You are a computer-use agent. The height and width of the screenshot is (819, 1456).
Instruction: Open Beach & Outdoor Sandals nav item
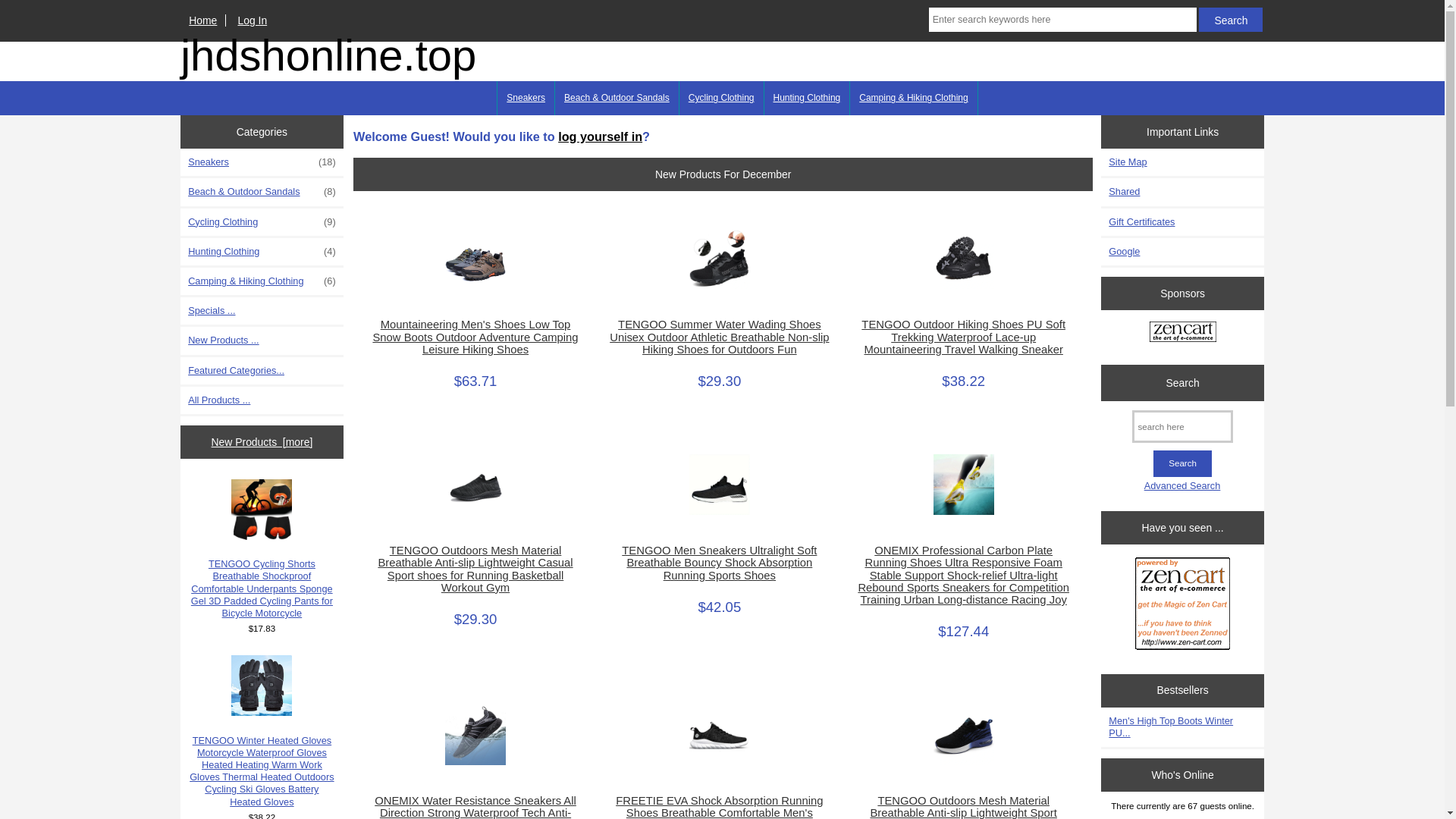tap(617, 98)
